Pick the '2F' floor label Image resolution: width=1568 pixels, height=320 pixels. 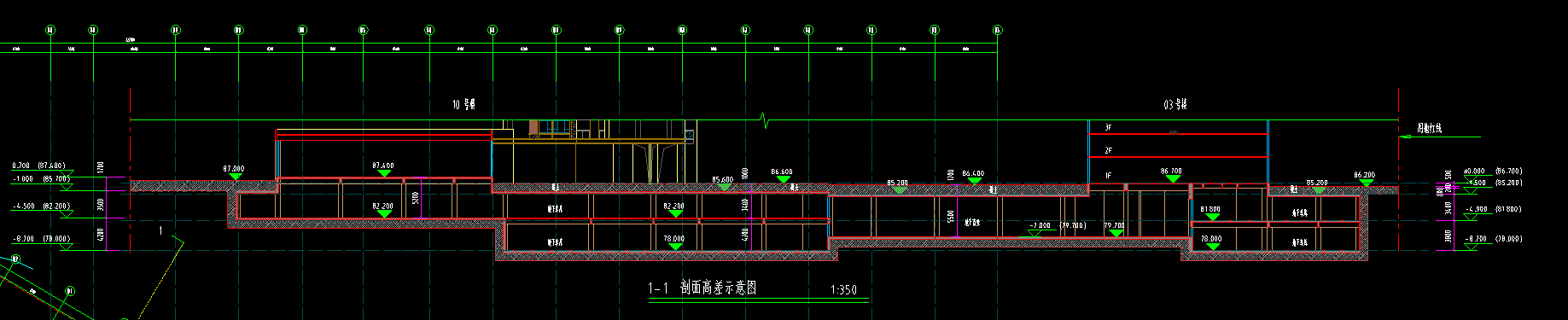[x=1108, y=150]
